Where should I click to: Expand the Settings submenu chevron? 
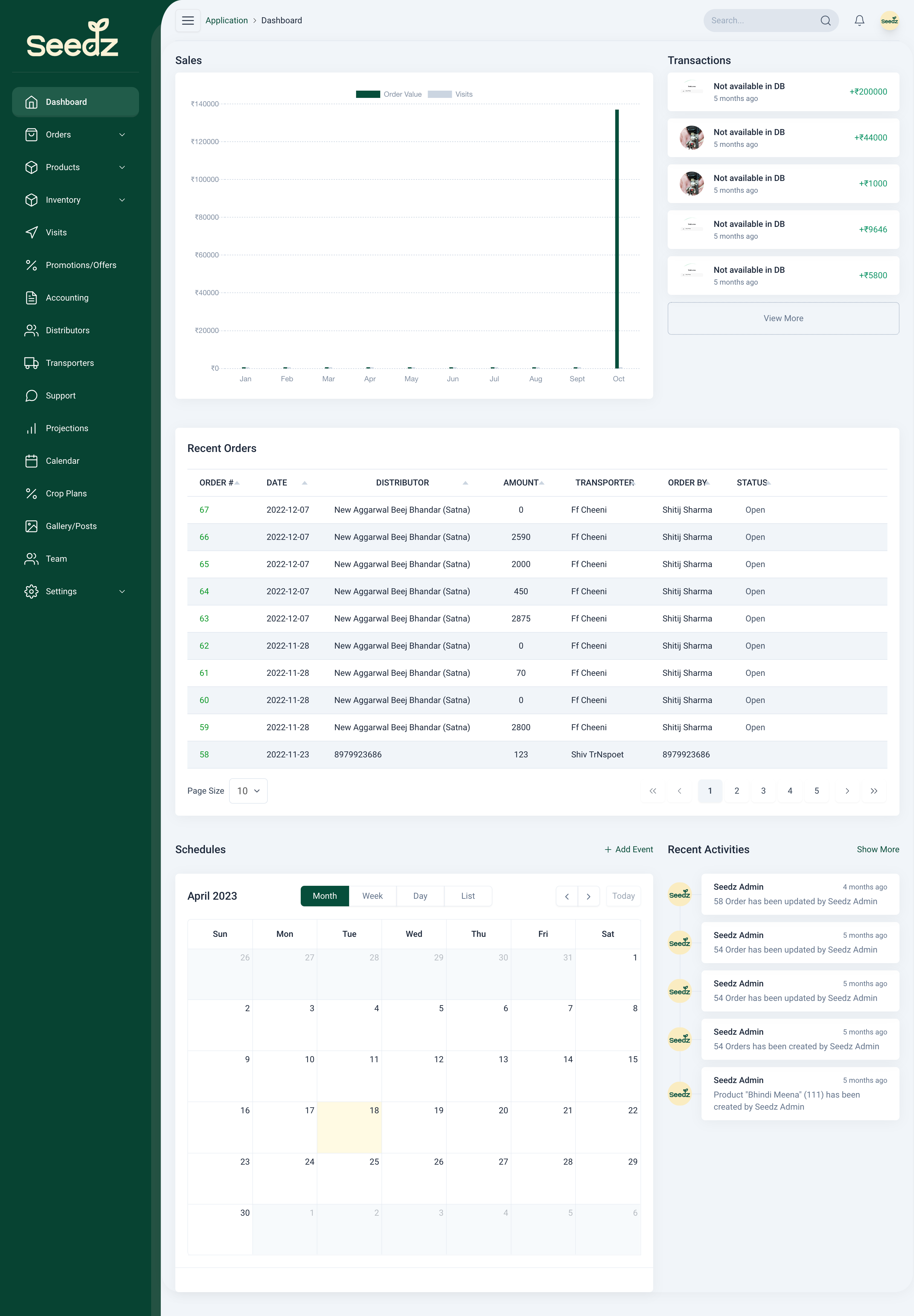[x=122, y=591]
